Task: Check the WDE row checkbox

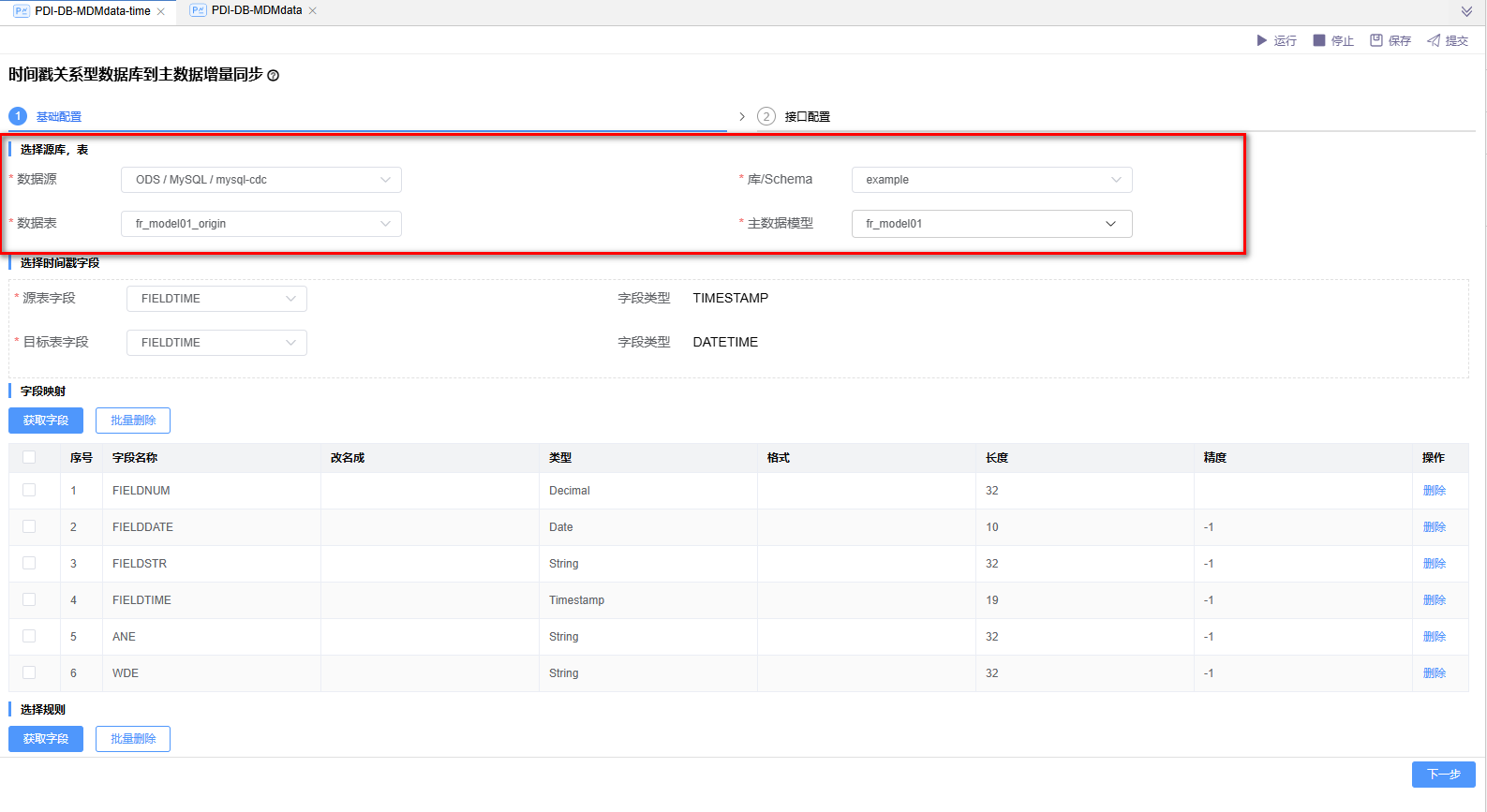Action: [x=29, y=672]
